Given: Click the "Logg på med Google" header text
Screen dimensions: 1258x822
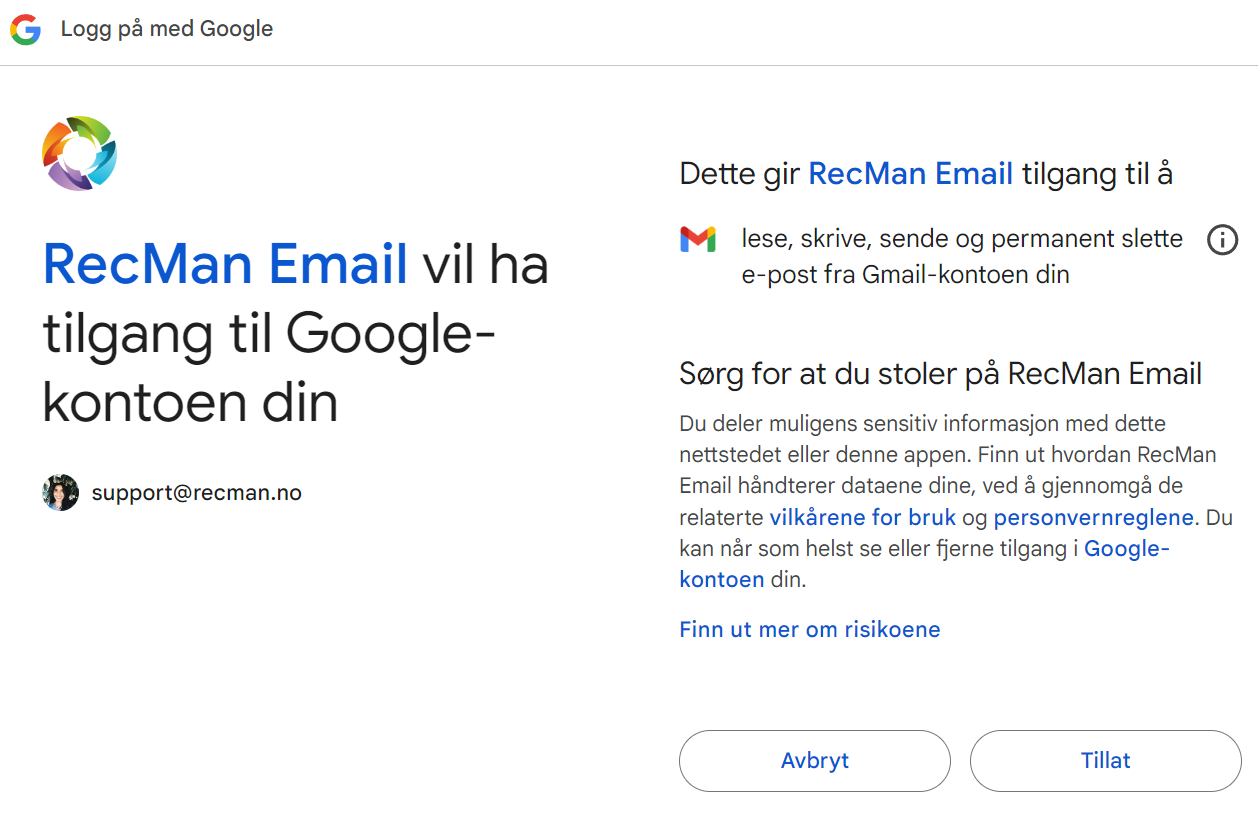Looking at the screenshot, I should click(167, 29).
